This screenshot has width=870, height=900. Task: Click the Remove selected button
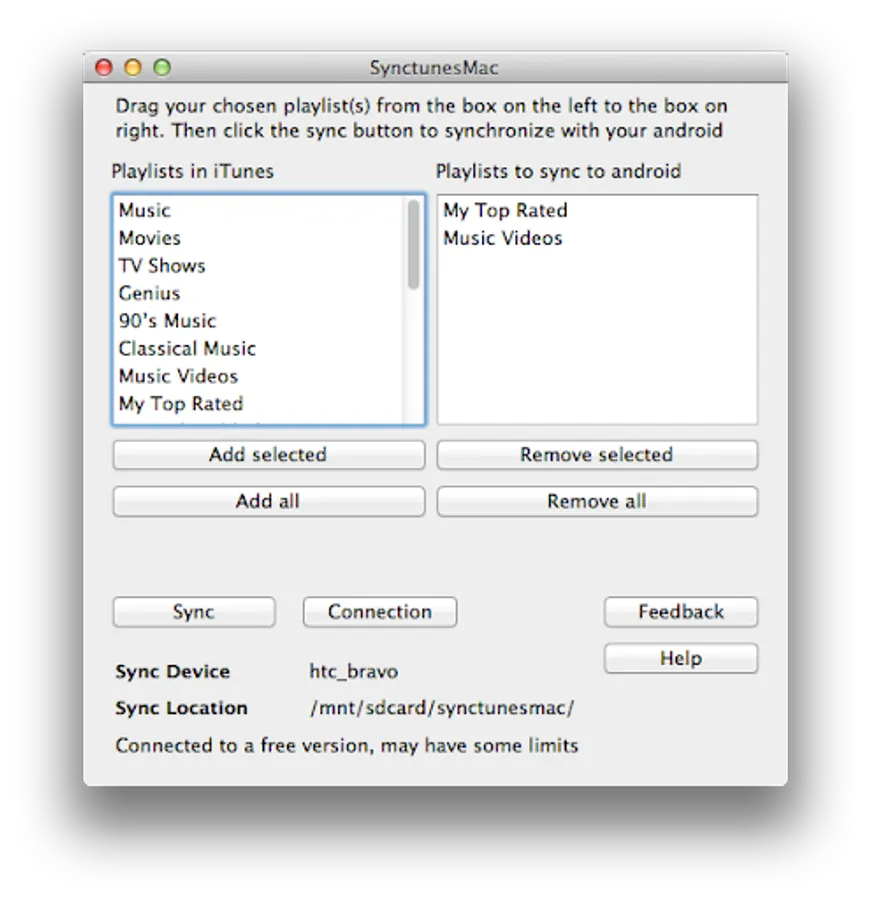tap(597, 455)
